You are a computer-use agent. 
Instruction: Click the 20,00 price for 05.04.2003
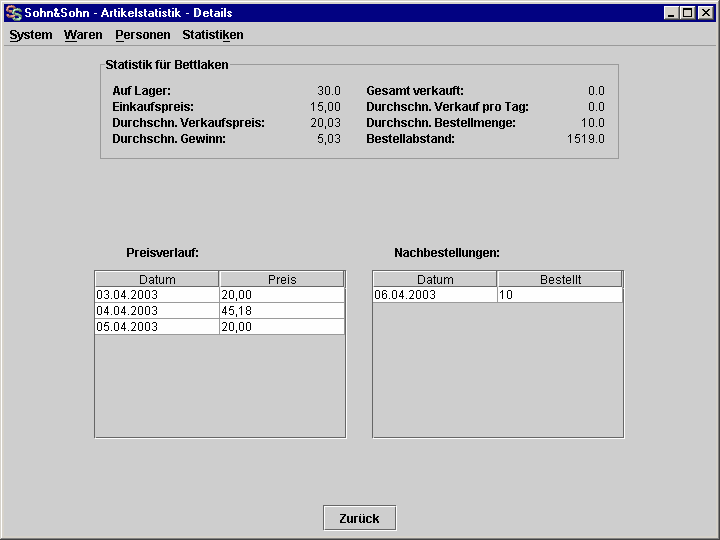coord(282,327)
